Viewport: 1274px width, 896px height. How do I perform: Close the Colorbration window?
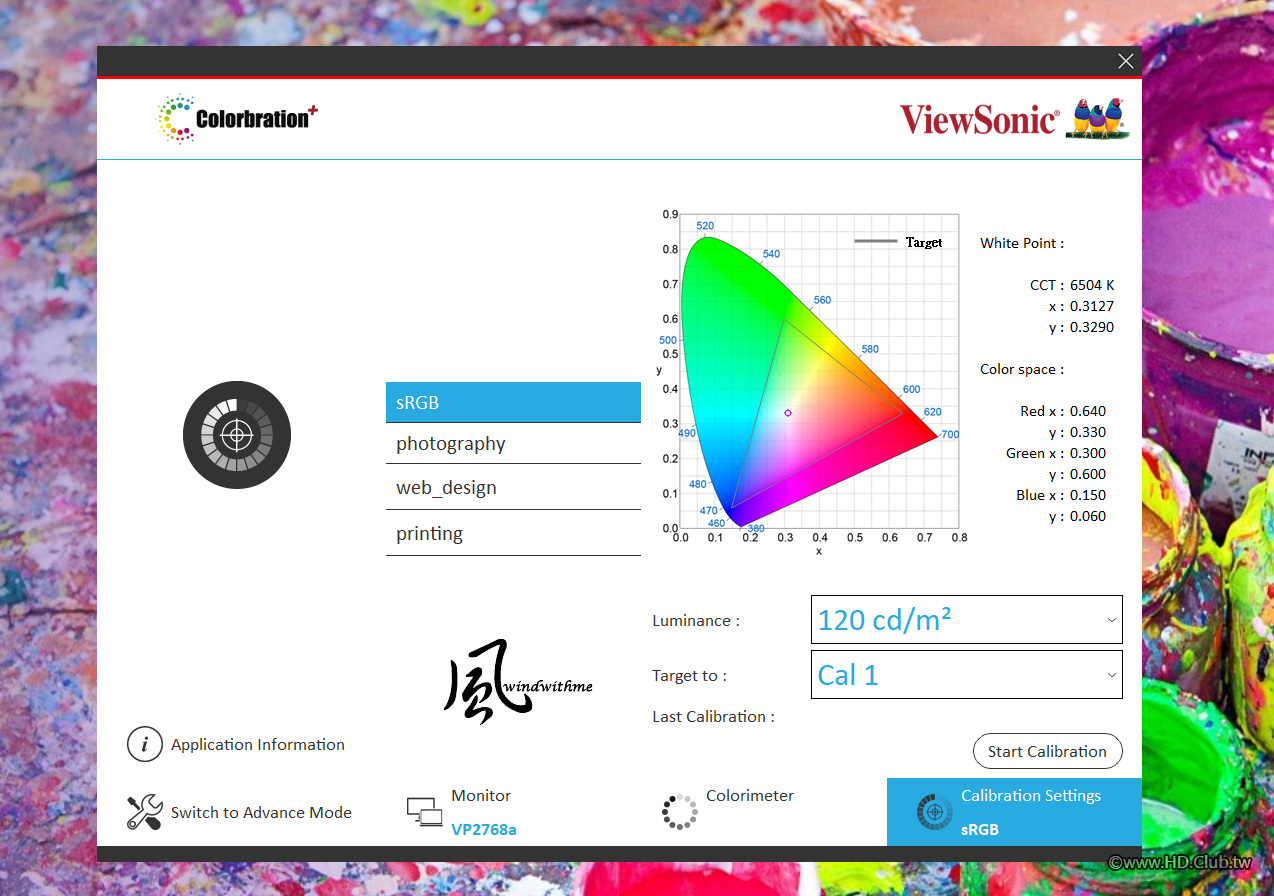pyautogui.click(x=1126, y=61)
